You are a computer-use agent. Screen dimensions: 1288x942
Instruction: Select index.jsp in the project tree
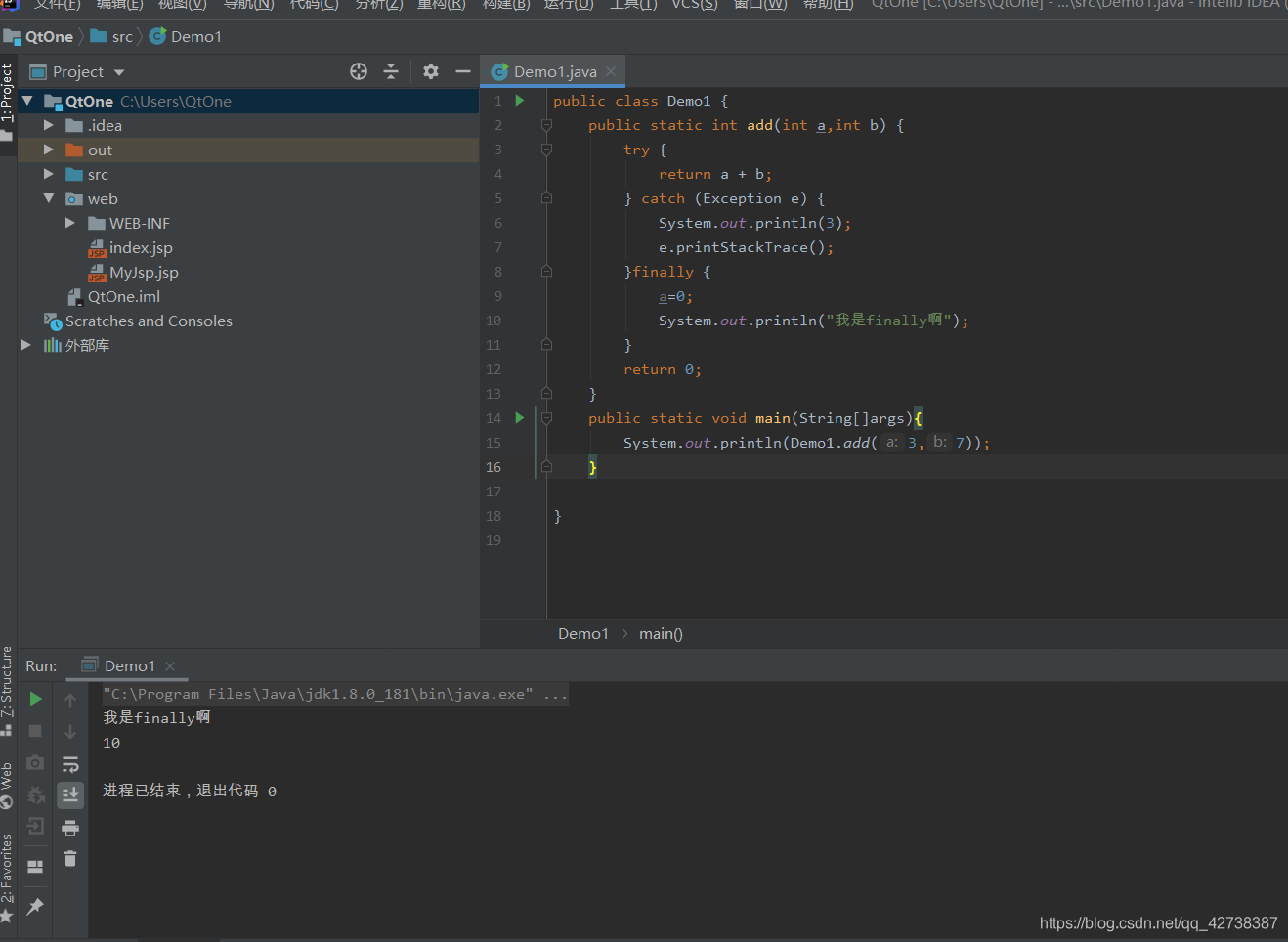click(x=141, y=247)
